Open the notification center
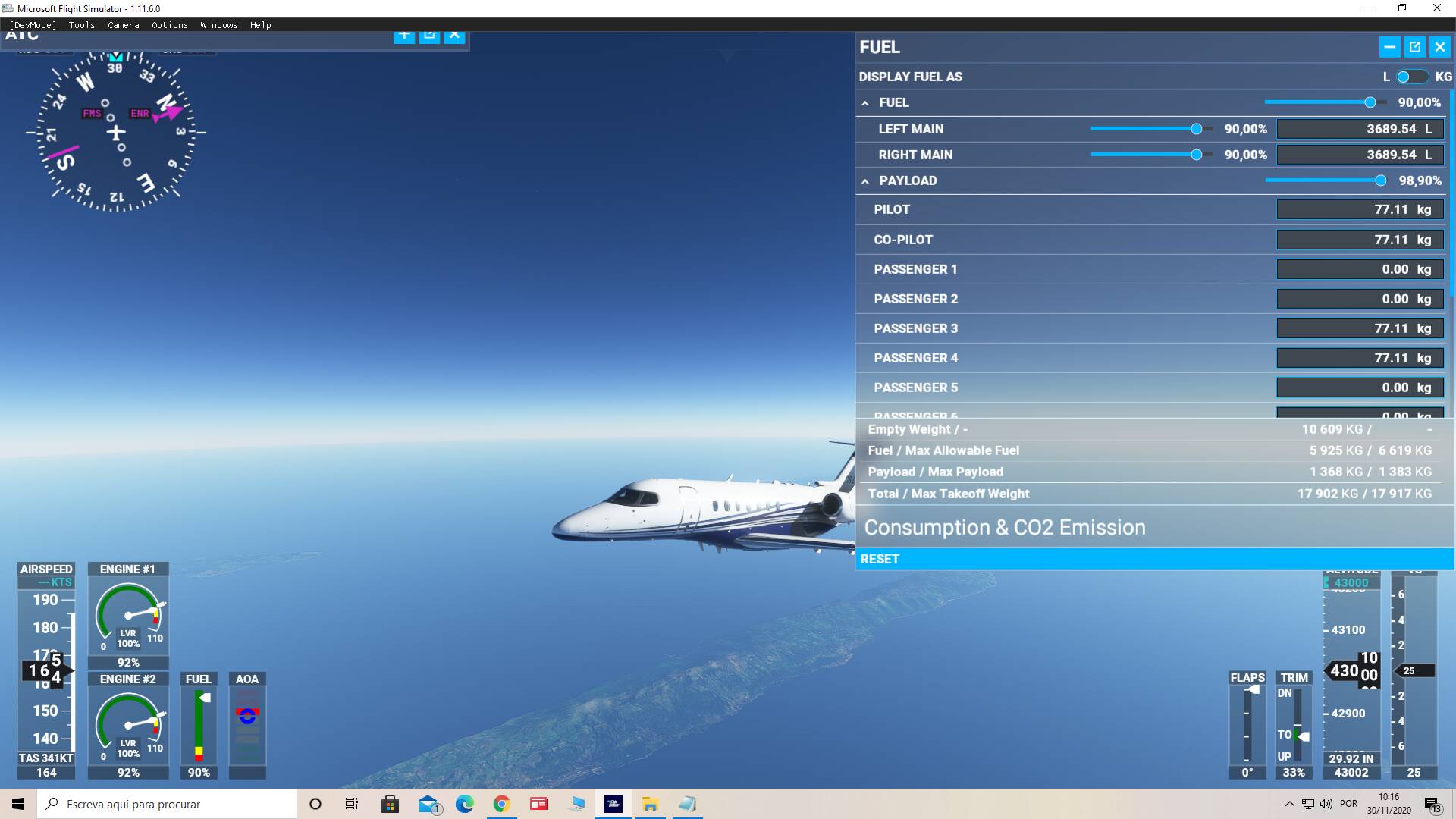 [1432, 804]
